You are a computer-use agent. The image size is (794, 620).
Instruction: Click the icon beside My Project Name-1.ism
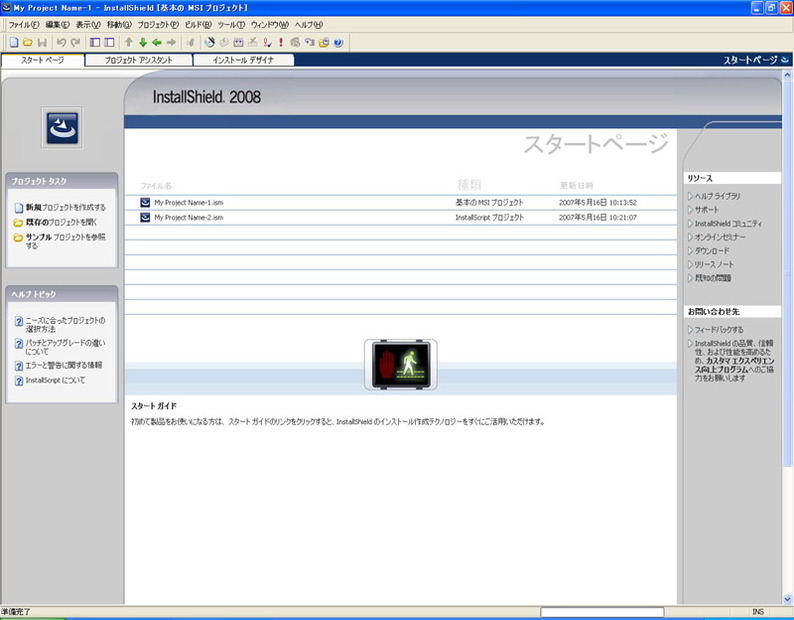click(x=145, y=202)
